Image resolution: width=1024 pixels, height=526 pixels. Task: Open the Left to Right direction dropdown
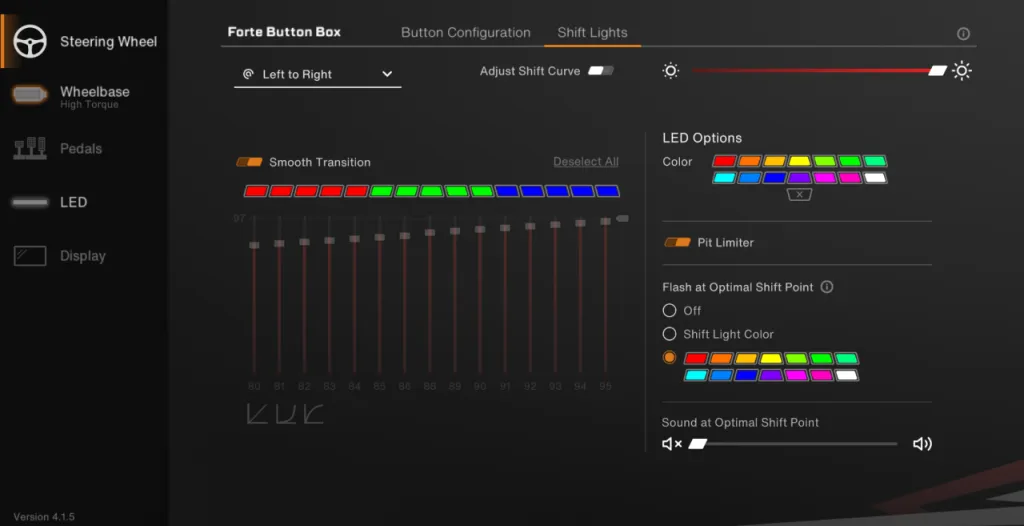coord(317,74)
